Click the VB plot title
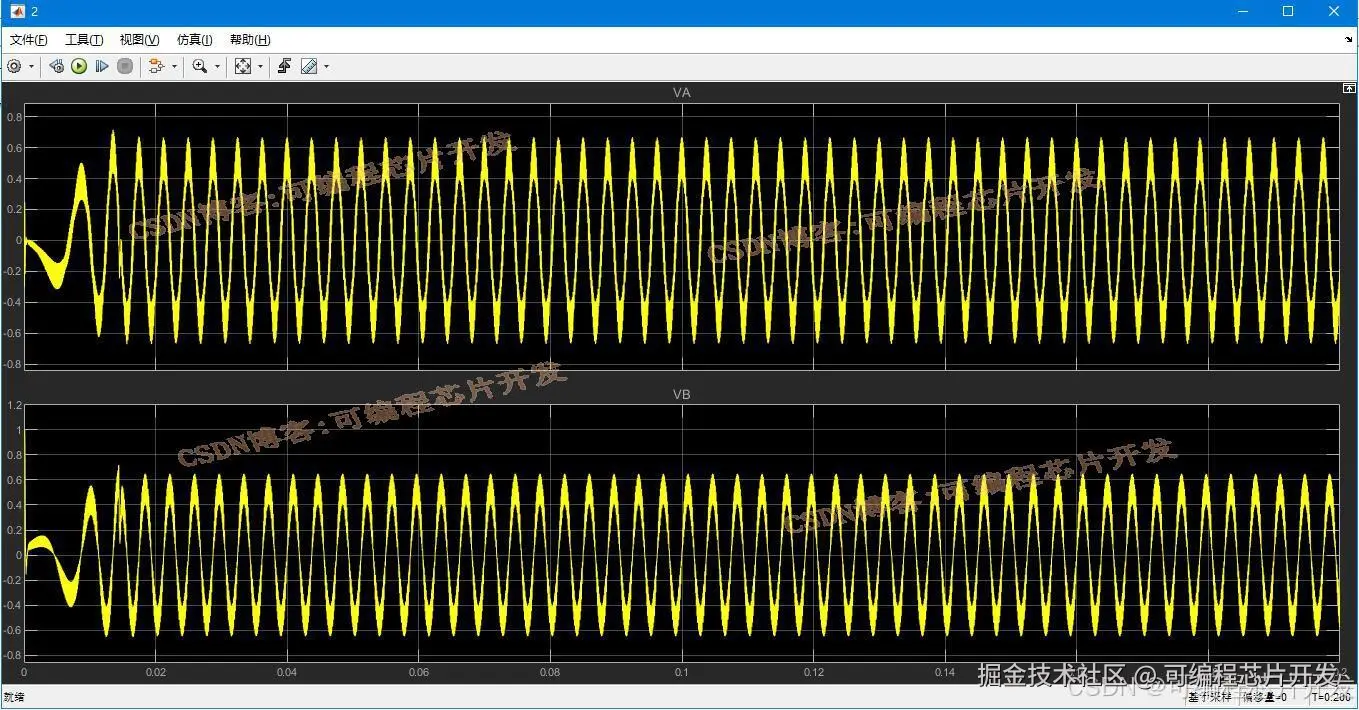 pyautogui.click(x=682, y=394)
